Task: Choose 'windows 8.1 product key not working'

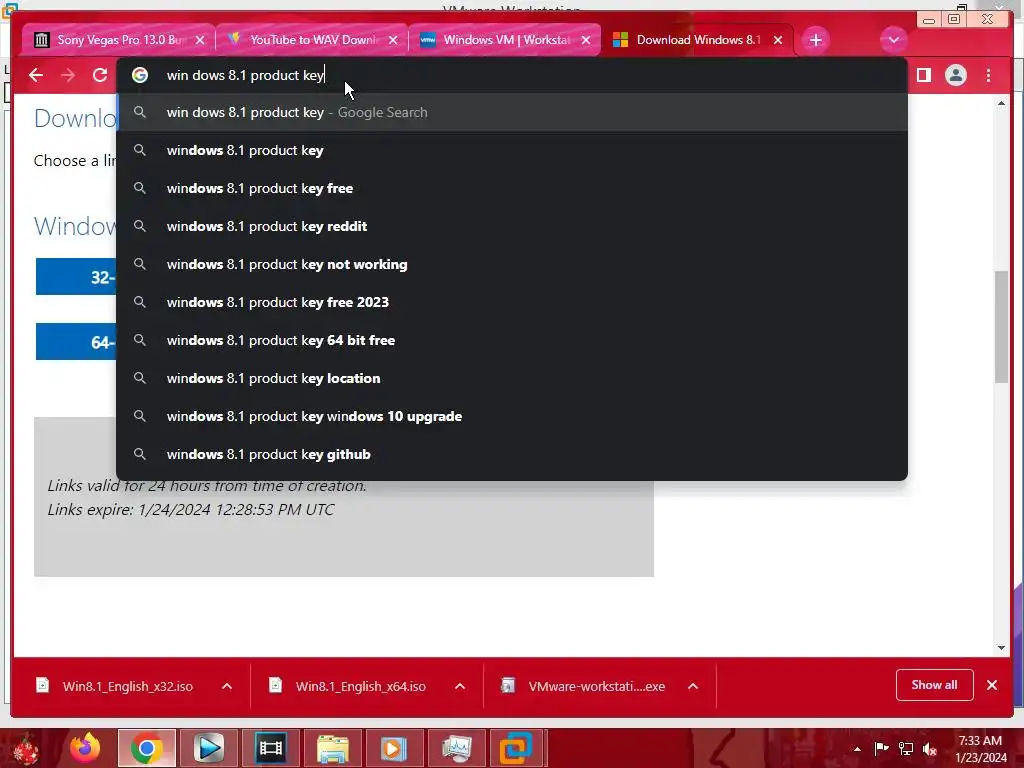Action: 512,264
